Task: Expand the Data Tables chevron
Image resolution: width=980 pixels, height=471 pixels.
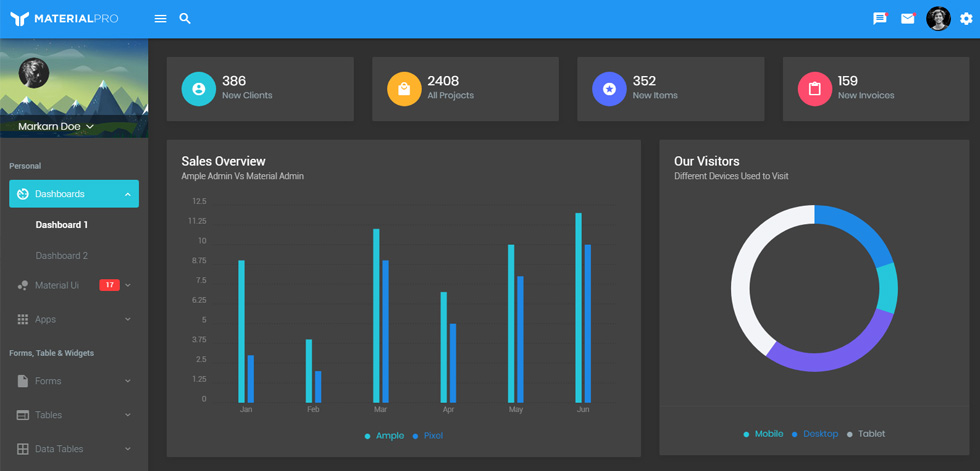Action: click(128, 449)
